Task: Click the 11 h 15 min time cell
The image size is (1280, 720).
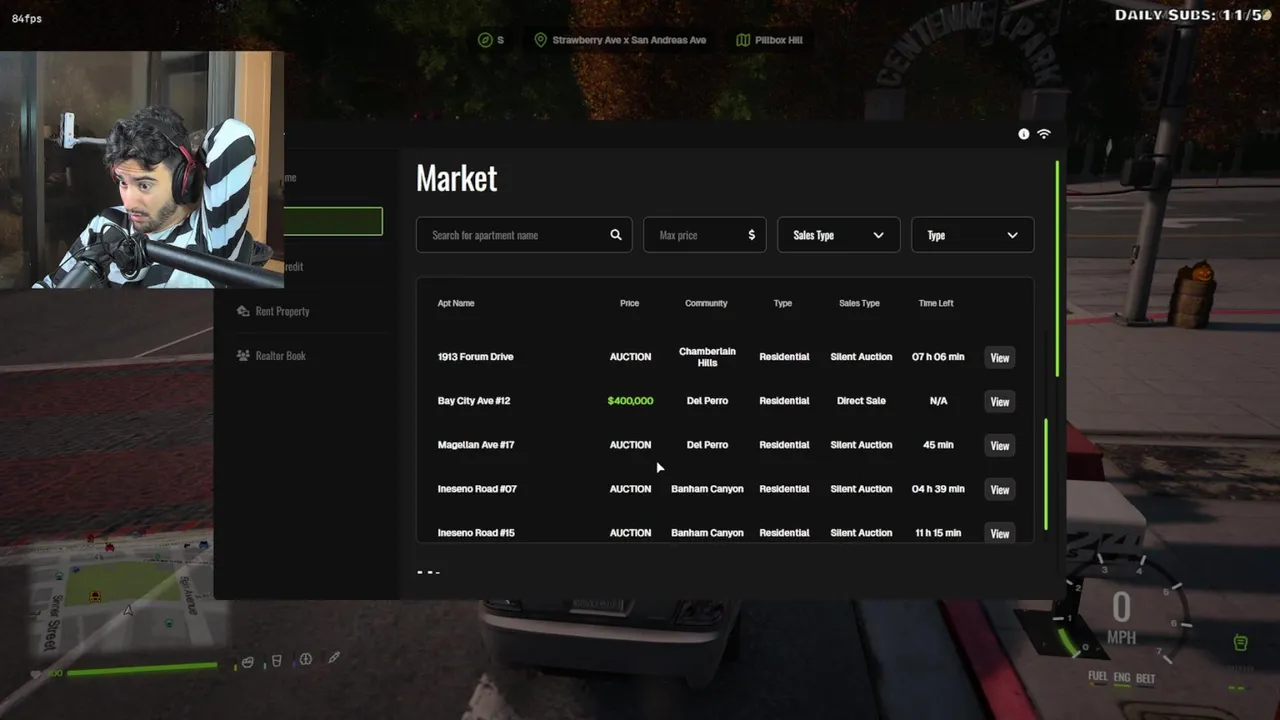Action: coord(938,533)
